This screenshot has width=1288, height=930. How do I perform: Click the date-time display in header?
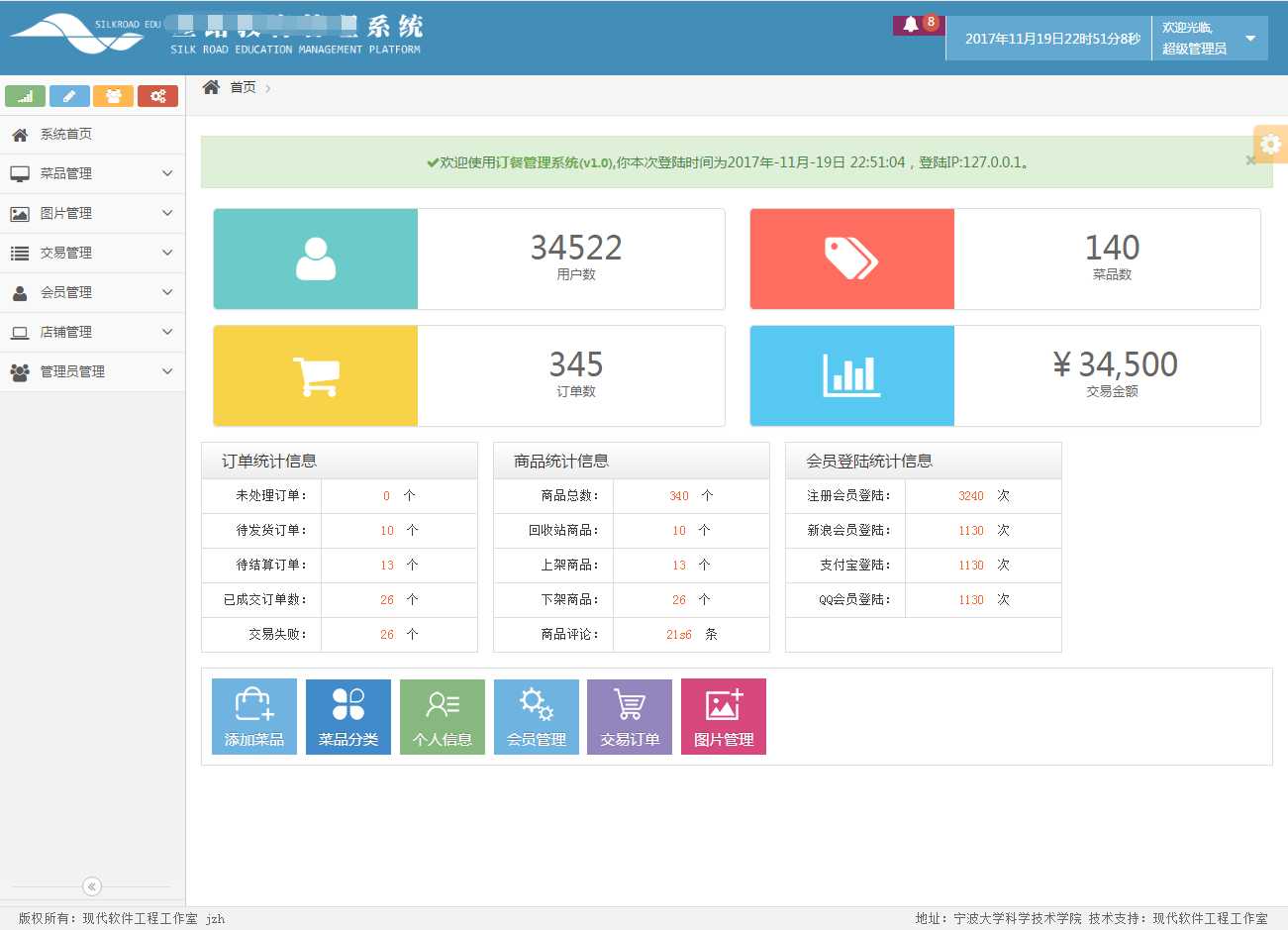1052,39
